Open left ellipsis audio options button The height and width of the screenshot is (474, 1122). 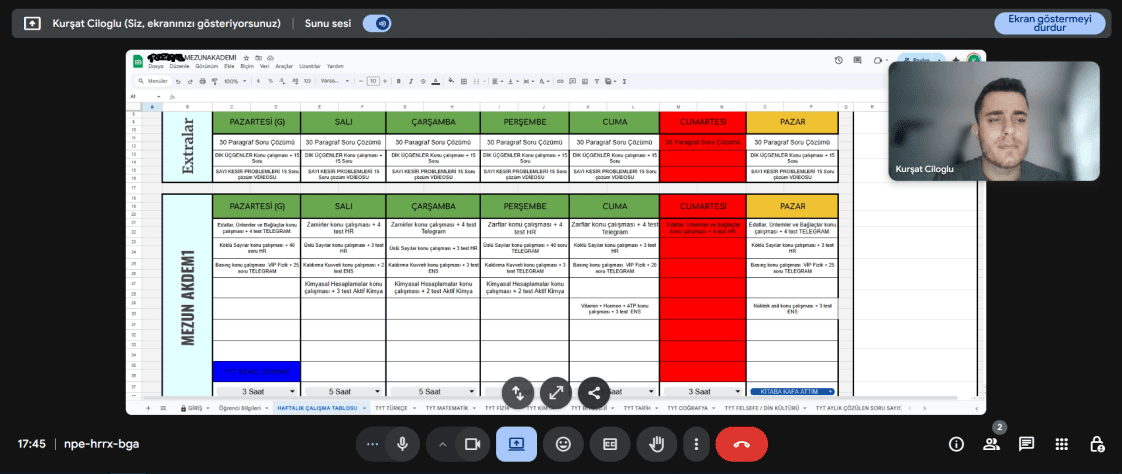[x=371, y=444]
